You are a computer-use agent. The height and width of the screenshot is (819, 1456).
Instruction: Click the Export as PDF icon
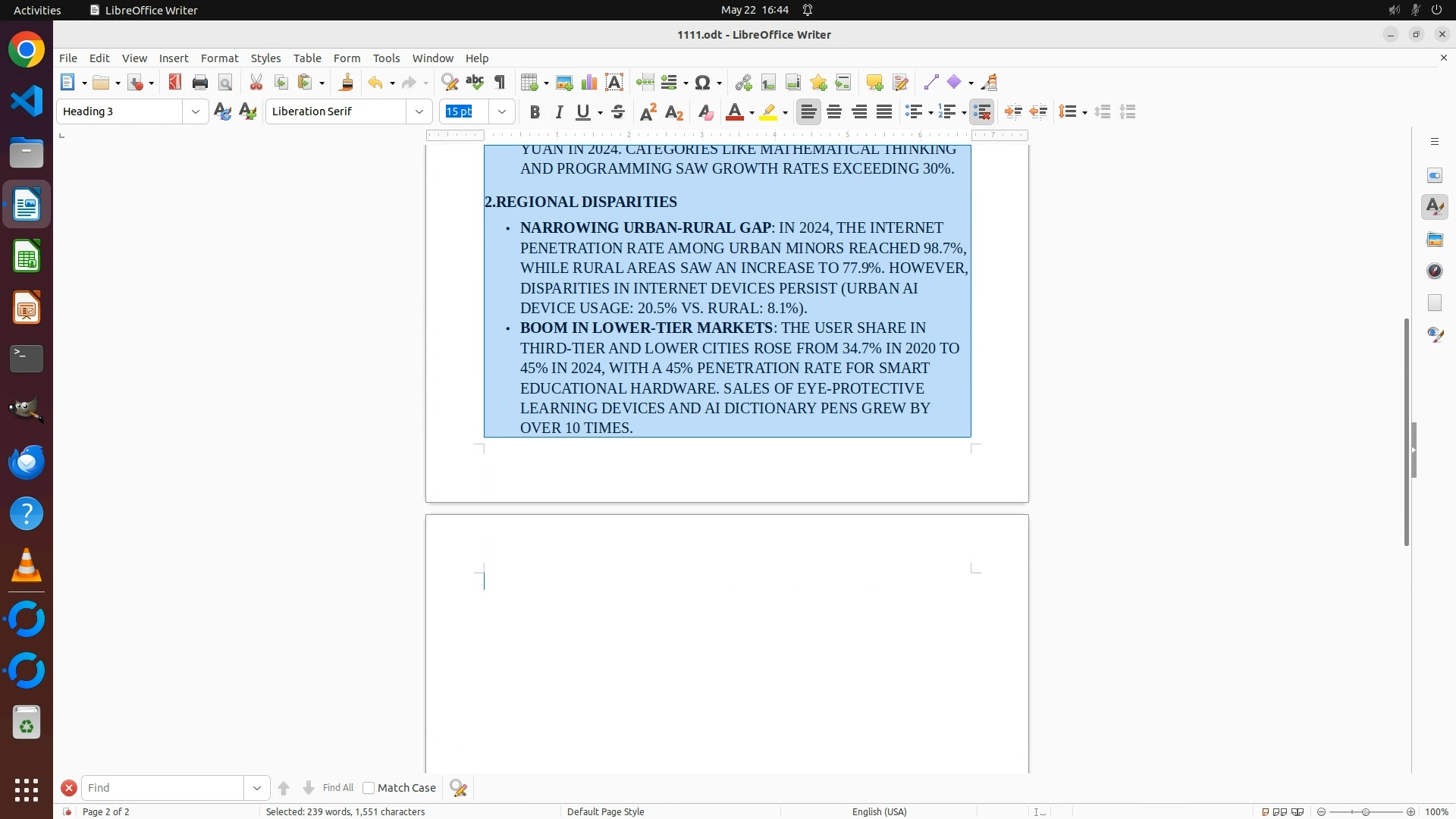[x=175, y=83]
